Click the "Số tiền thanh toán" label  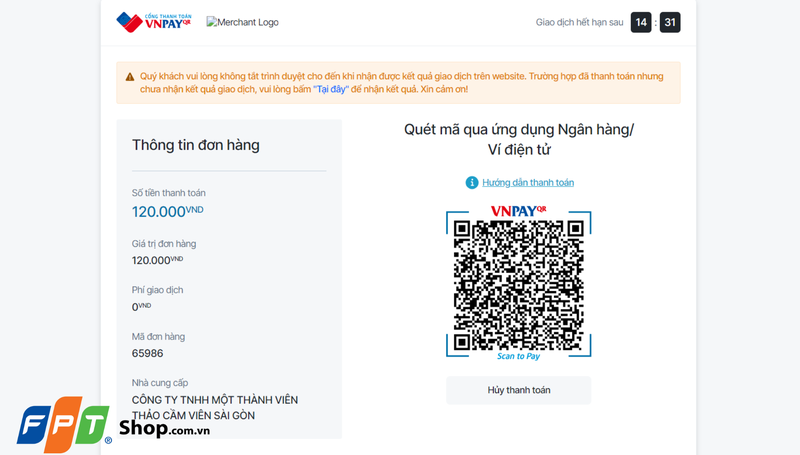(169, 193)
